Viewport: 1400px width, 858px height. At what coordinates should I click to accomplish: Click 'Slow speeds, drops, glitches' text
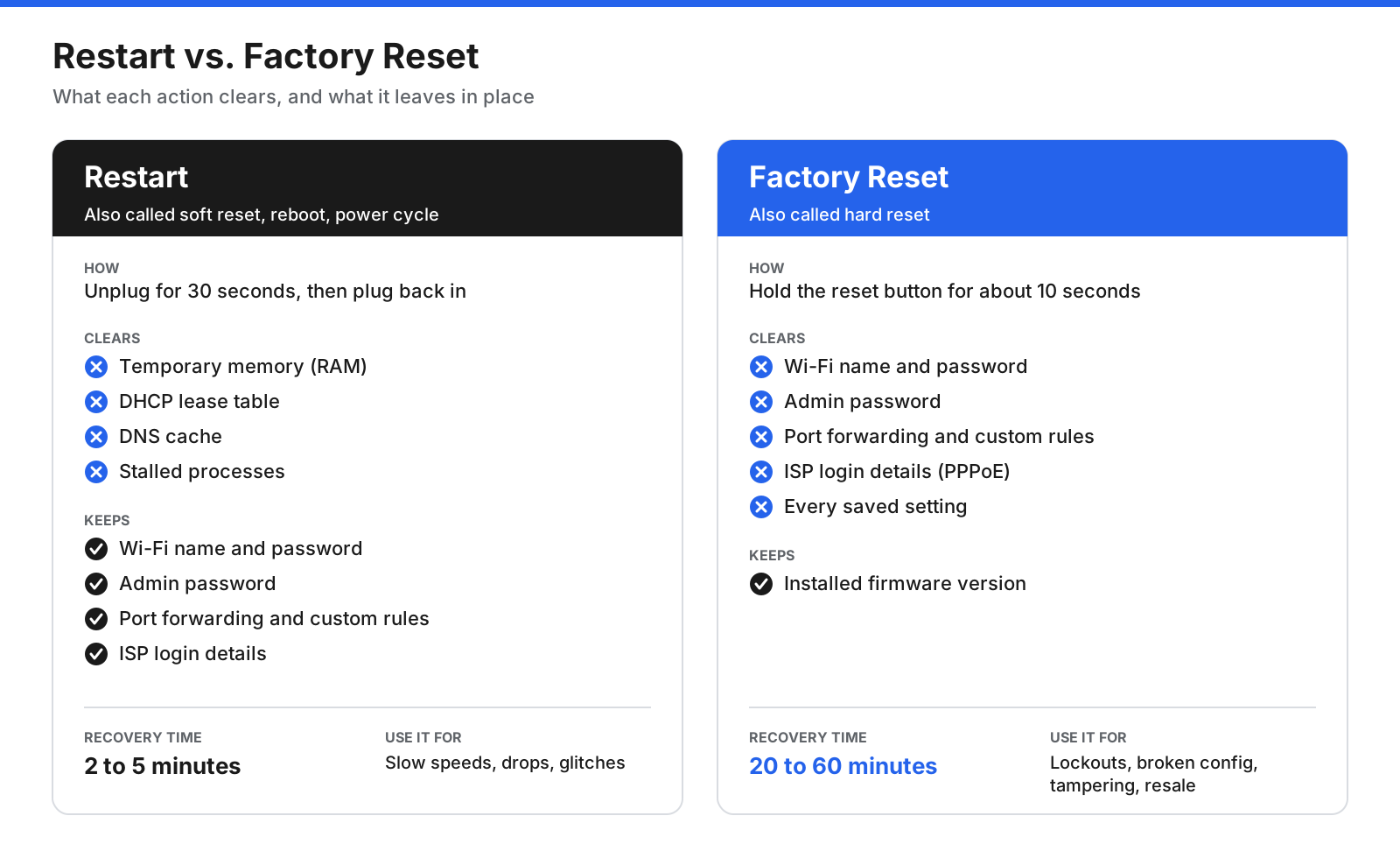(505, 763)
